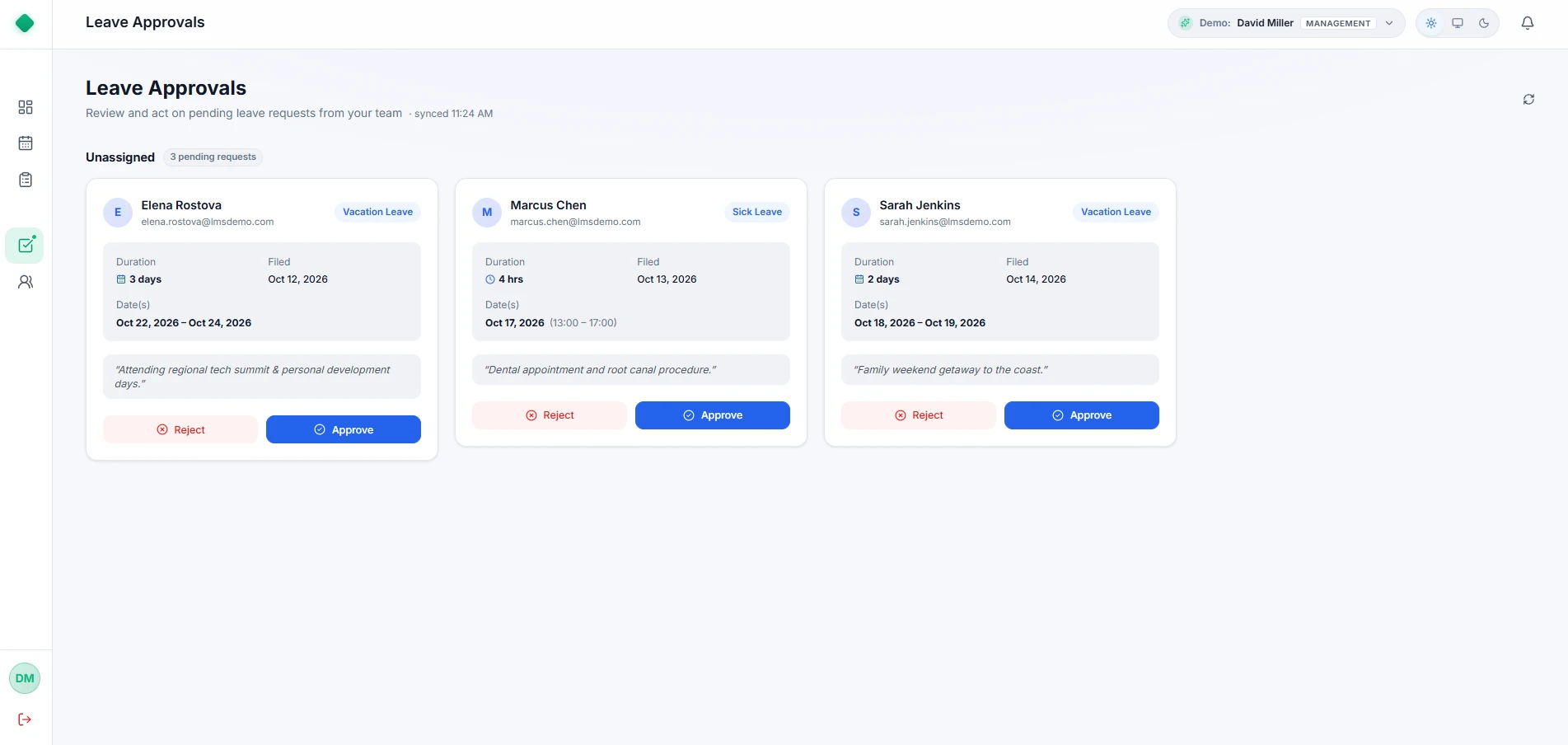The height and width of the screenshot is (745, 1568).
Task: Open the calendar icon in sidebar
Action: tap(26, 143)
